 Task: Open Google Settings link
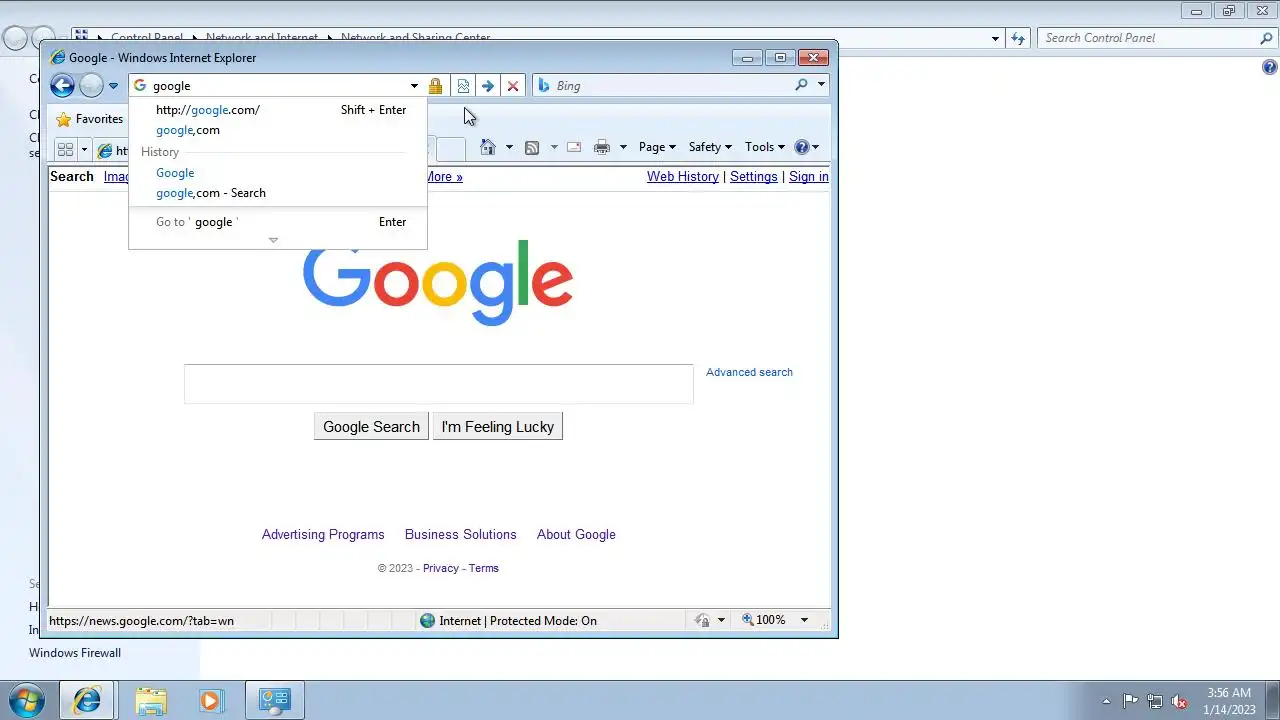click(754, 177)
